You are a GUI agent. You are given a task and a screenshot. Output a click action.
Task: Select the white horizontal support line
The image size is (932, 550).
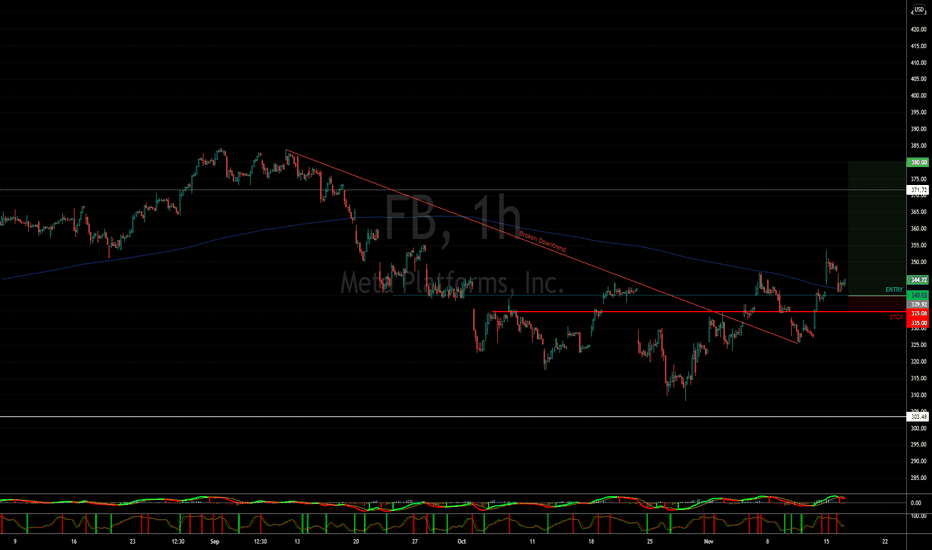[453, 416]
